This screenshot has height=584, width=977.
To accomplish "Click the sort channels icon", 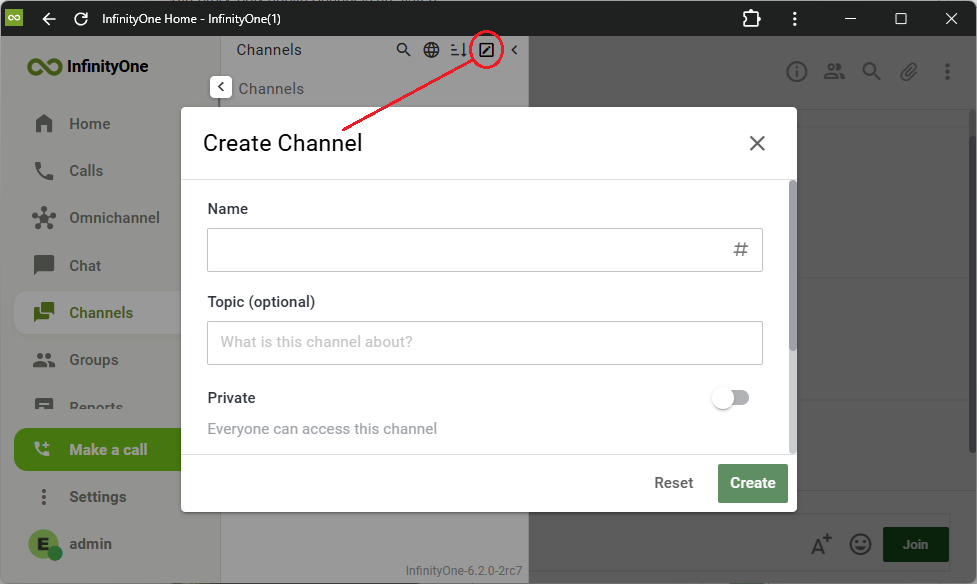I will coord(459,50).
